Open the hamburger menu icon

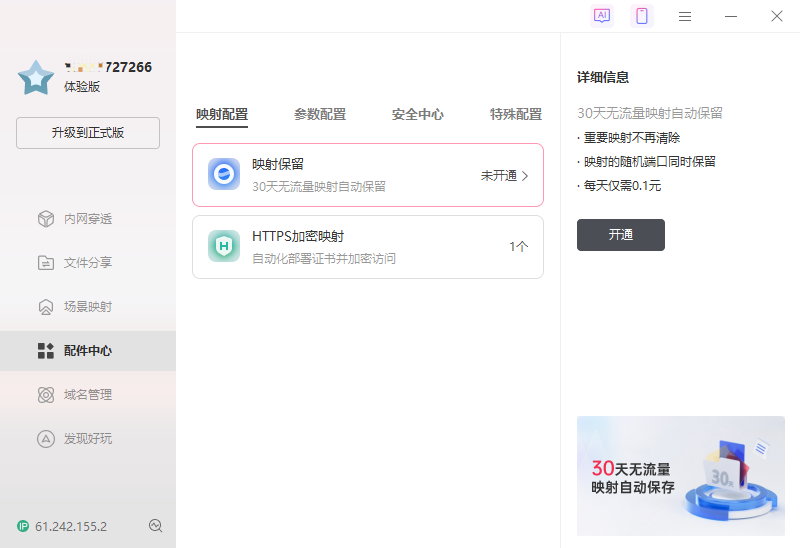(x=685, y=16)
